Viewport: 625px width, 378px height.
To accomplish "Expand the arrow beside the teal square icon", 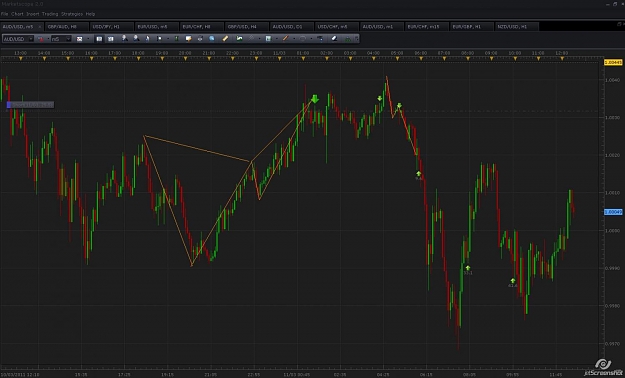I will (277, 39).
